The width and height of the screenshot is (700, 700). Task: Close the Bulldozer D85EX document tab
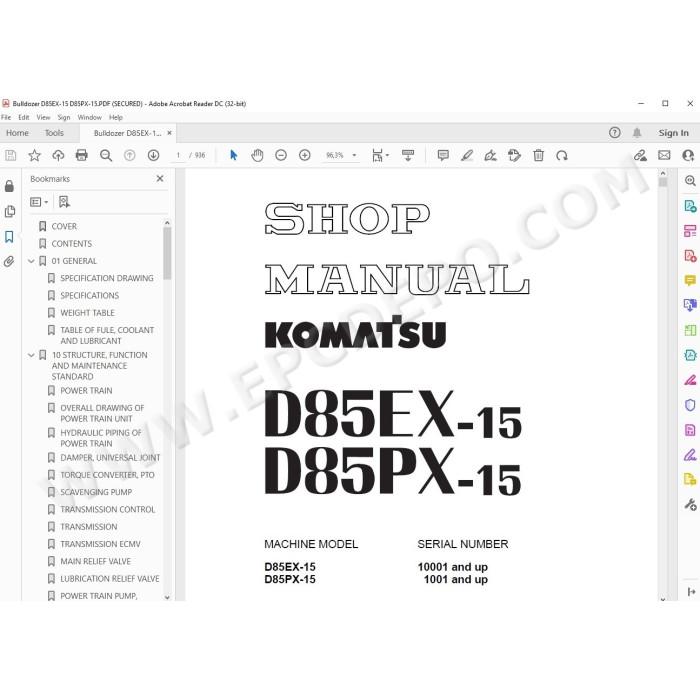[x=169, y=133]
